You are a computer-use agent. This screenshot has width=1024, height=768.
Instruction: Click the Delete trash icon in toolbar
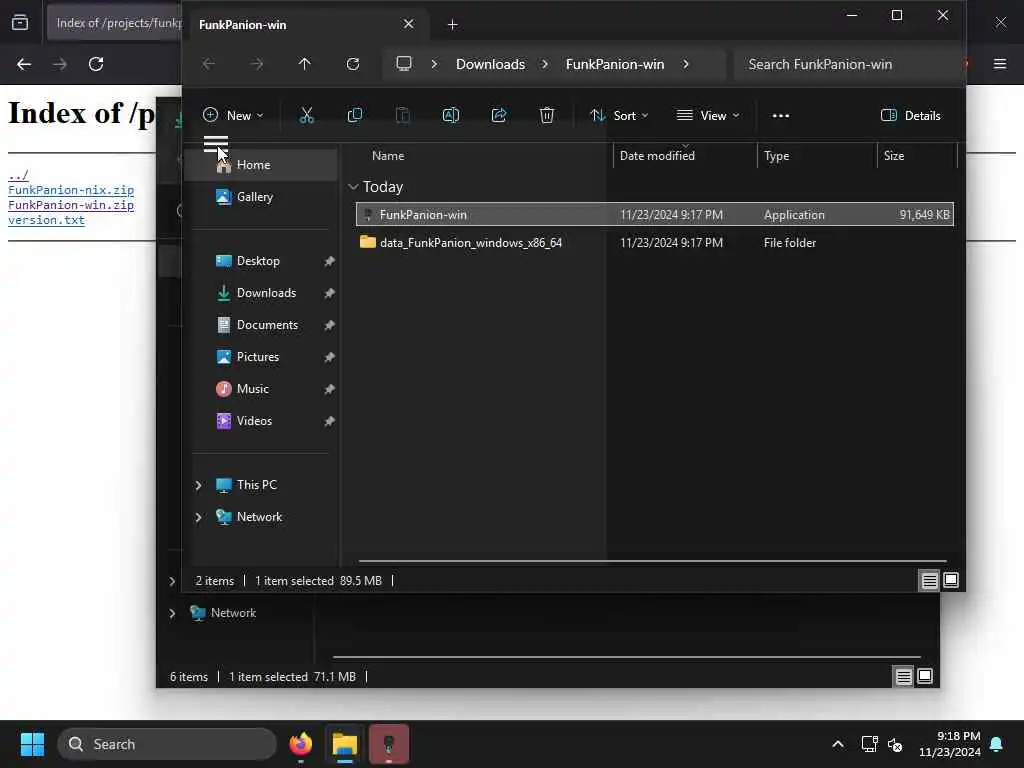pos(547,116)
